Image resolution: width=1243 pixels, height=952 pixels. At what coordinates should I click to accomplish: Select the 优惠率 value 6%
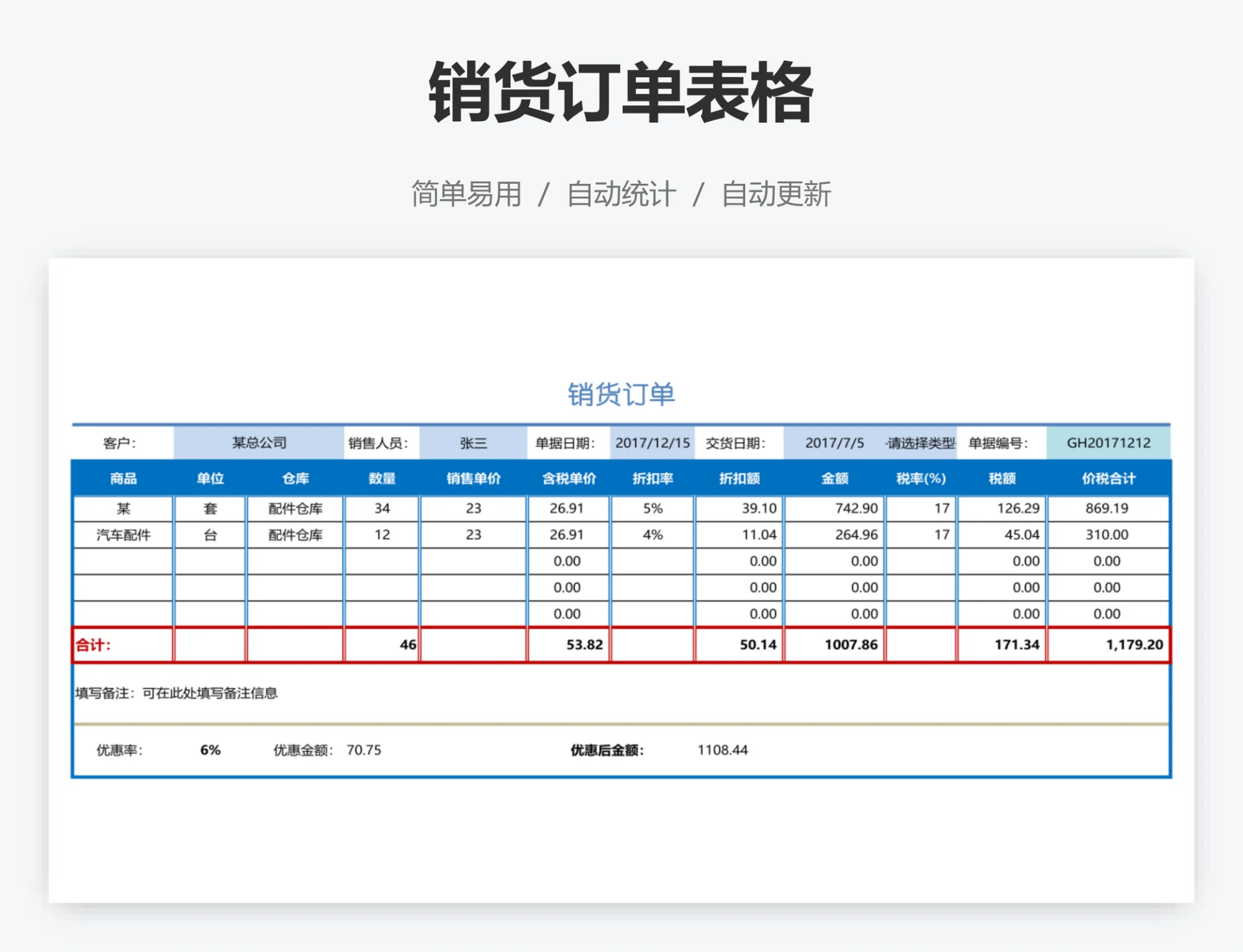[209, 750]
